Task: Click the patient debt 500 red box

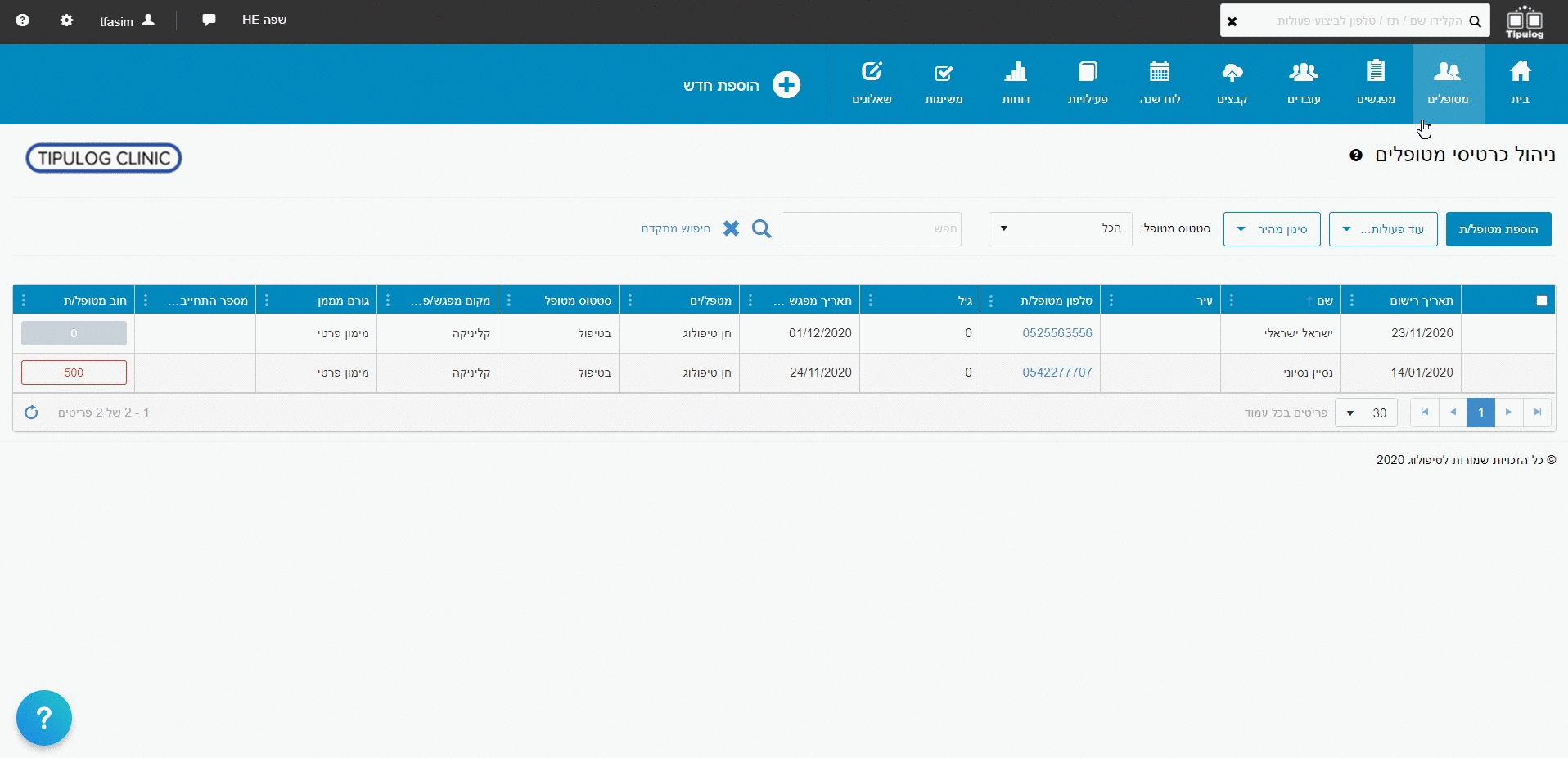Action: [74, 372]
